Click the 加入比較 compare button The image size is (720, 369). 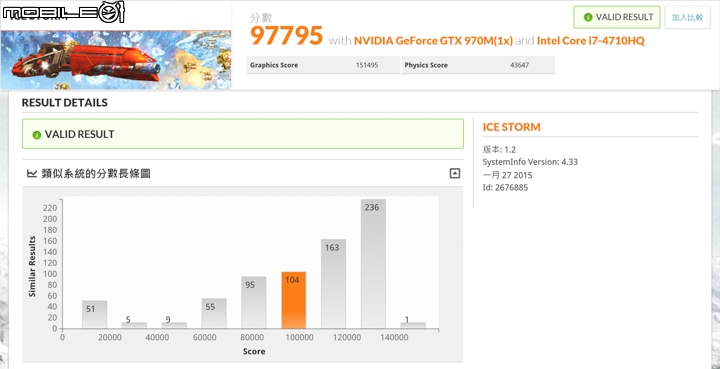pyautogui.click(x=687, y=17)
